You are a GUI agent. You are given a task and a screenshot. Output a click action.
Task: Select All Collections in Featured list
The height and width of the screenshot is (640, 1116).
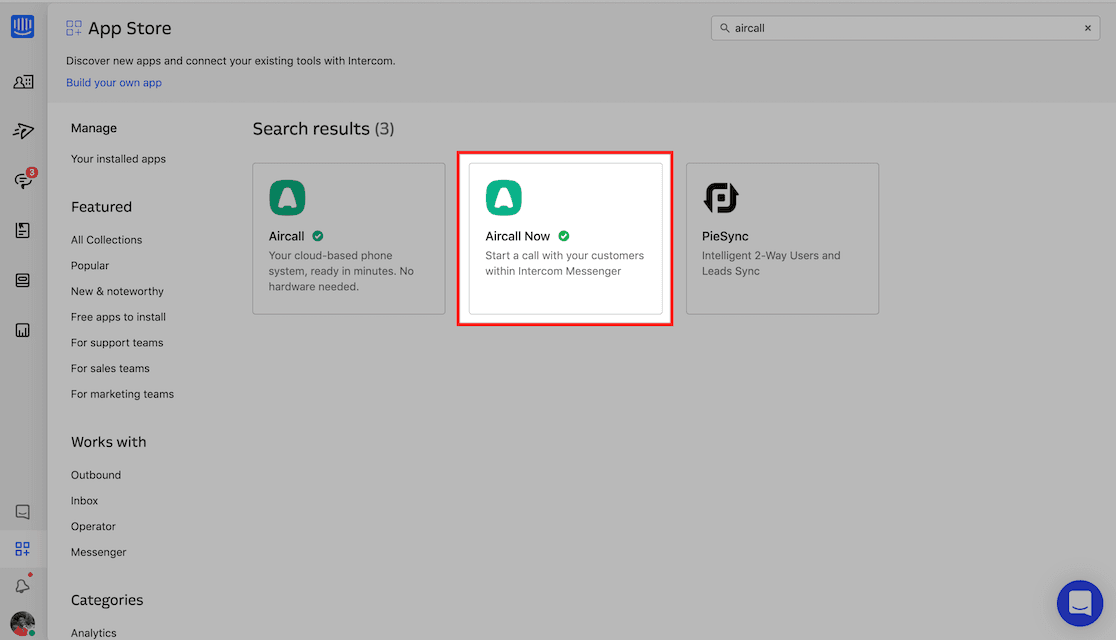pyautogui.click(x=106, y=240)
